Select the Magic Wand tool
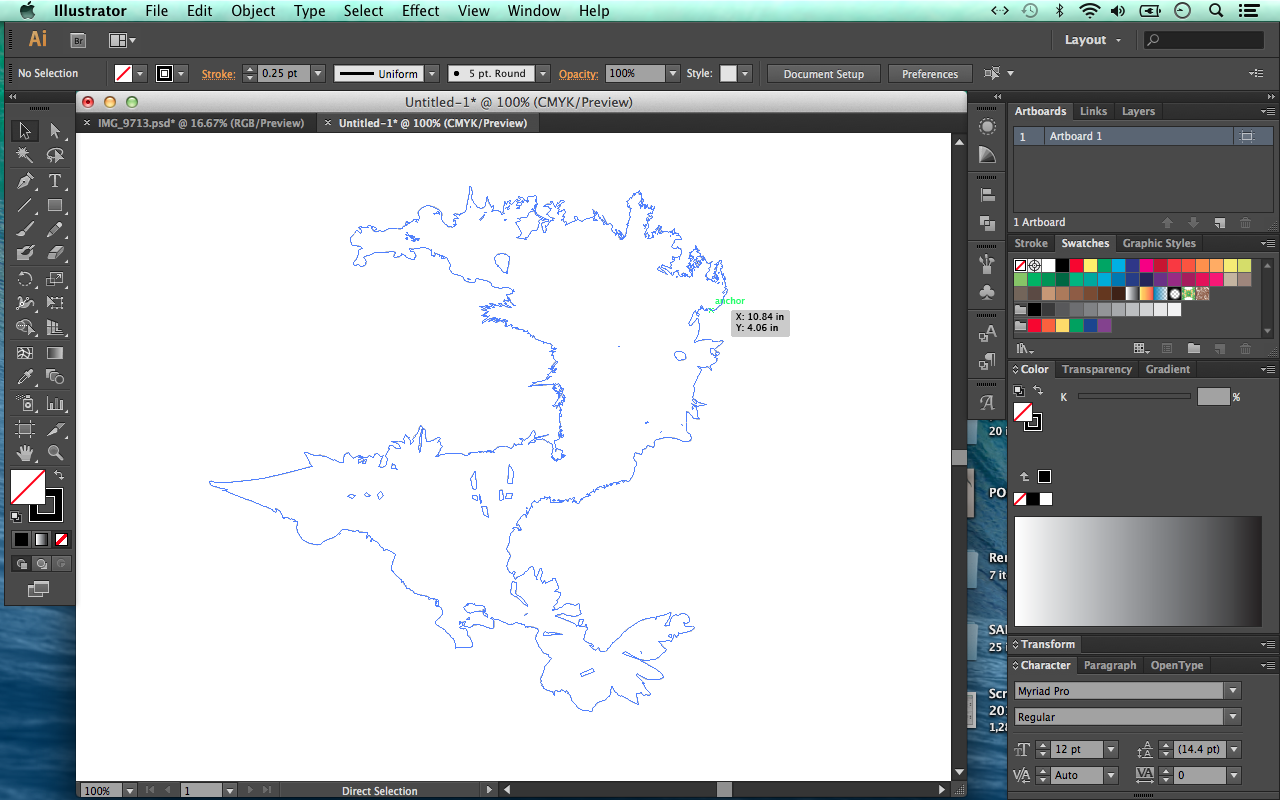Viewport: 1280px width, 800px height. (25, 156)
